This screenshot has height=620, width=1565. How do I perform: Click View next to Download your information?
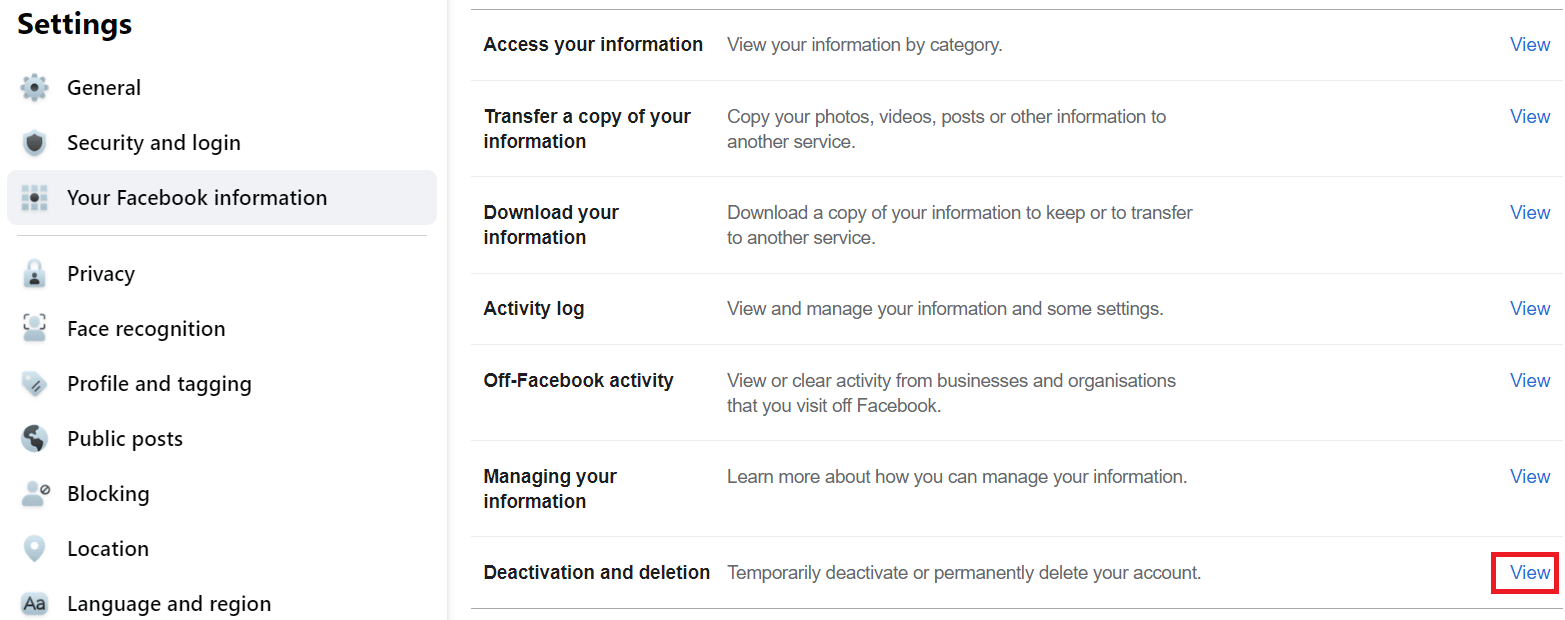(1529, 212)
